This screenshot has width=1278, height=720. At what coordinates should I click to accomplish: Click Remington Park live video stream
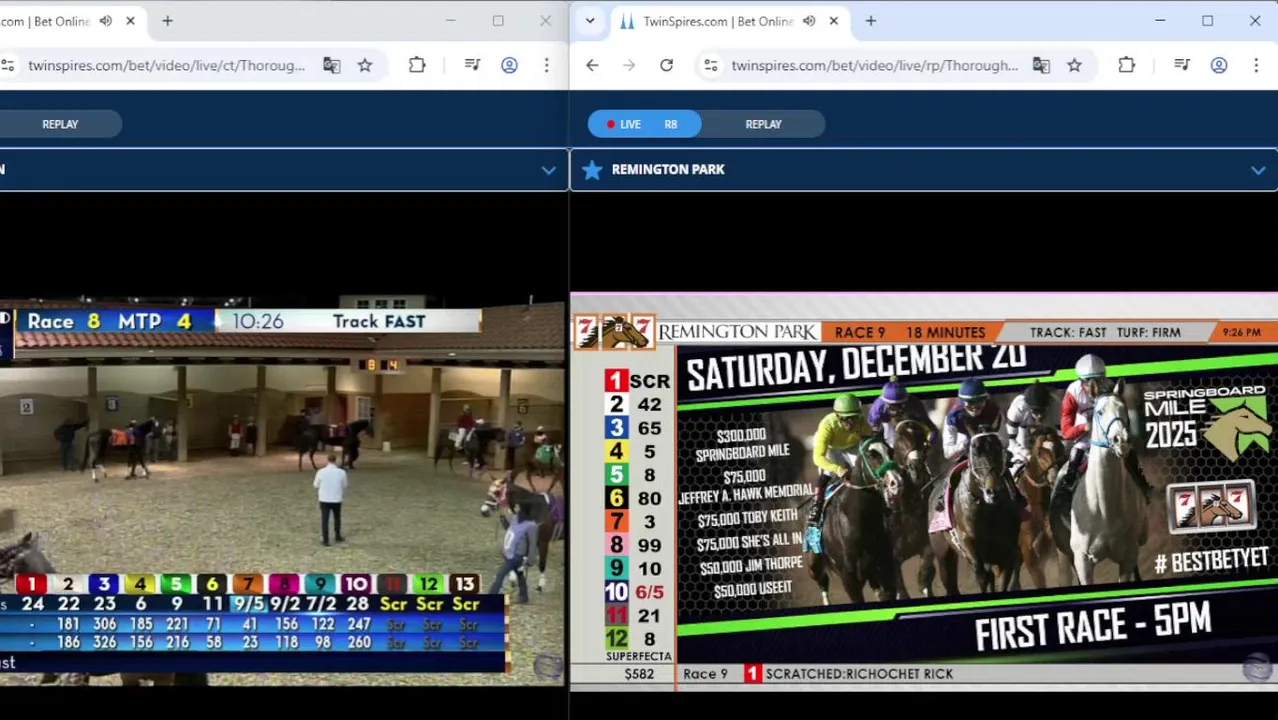click(923, 491)
